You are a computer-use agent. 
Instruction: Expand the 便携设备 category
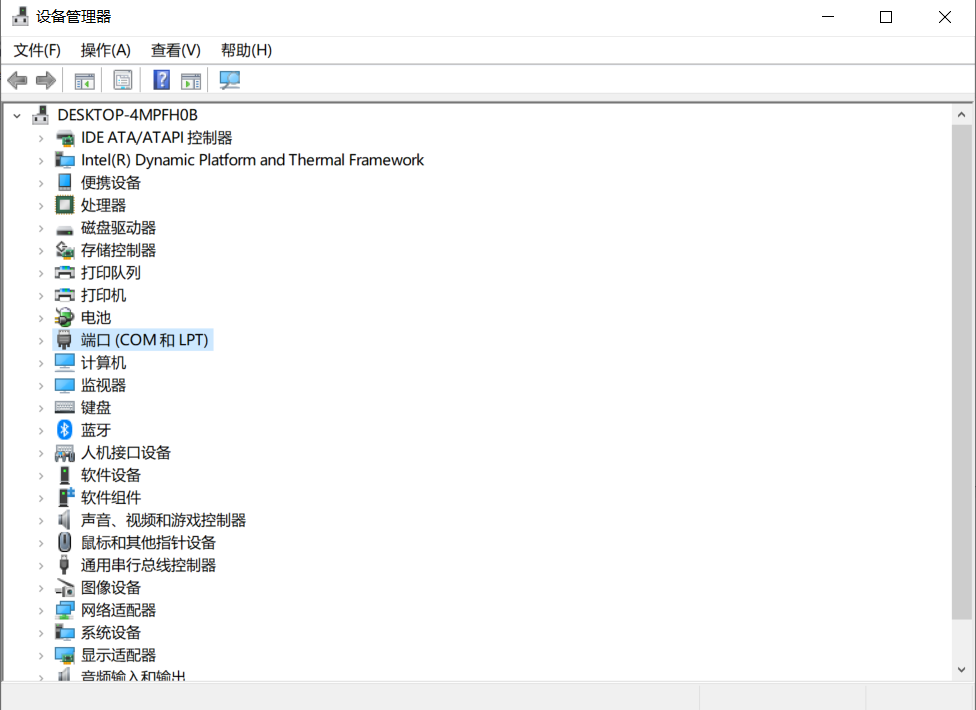click(x=41, y=183)
